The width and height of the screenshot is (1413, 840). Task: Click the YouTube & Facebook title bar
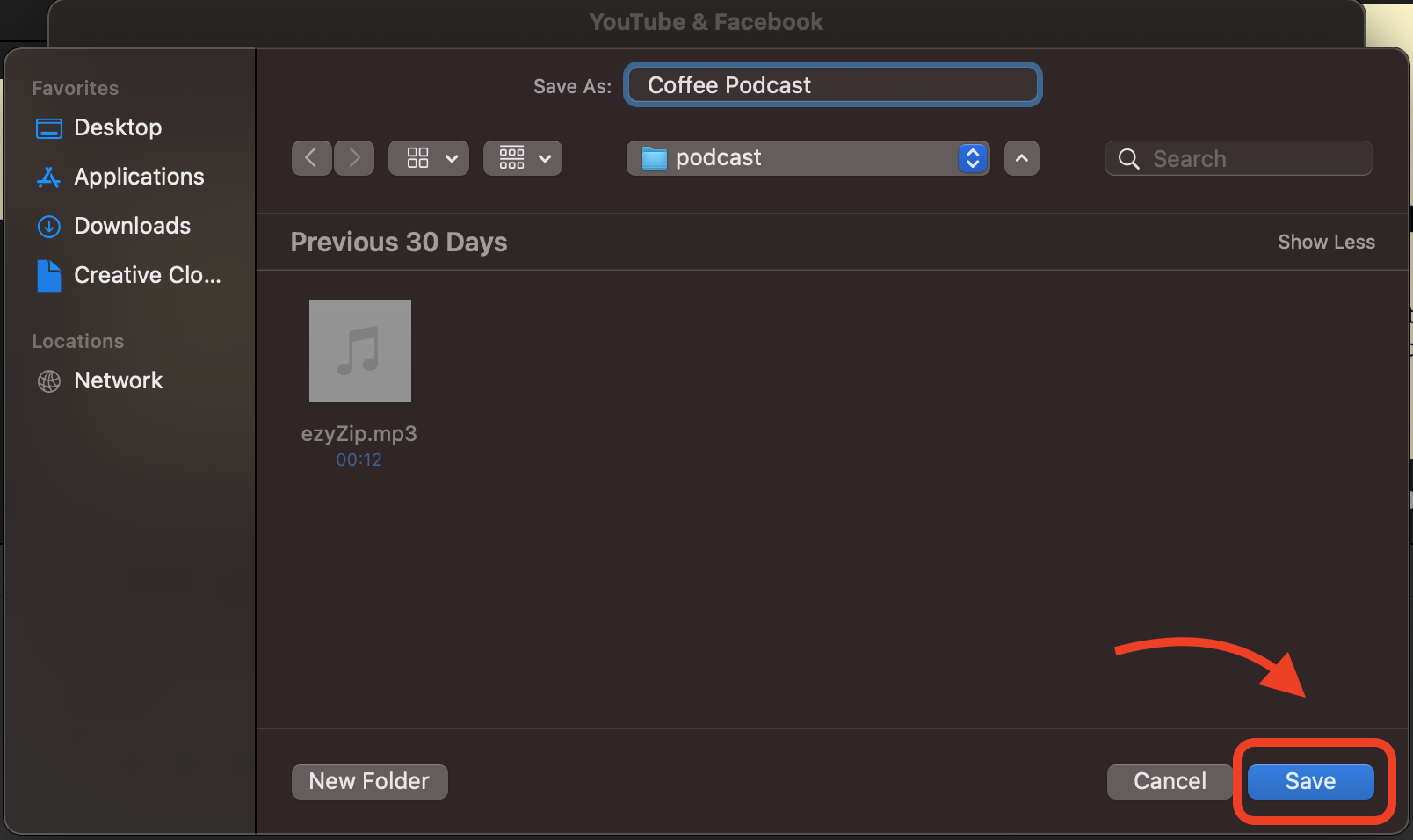(706, 21)
